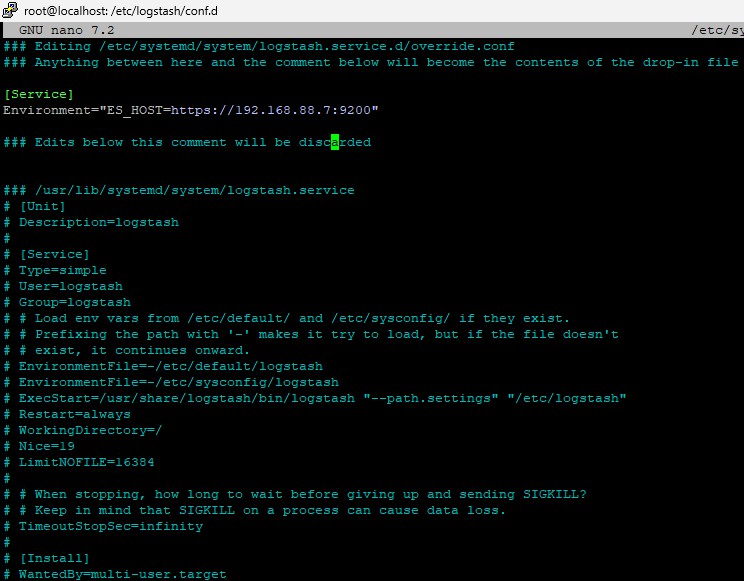This screenshot has width=744, height=581.
Task: Click the PuTTY icon in title bar
Action: click(10, 10)
